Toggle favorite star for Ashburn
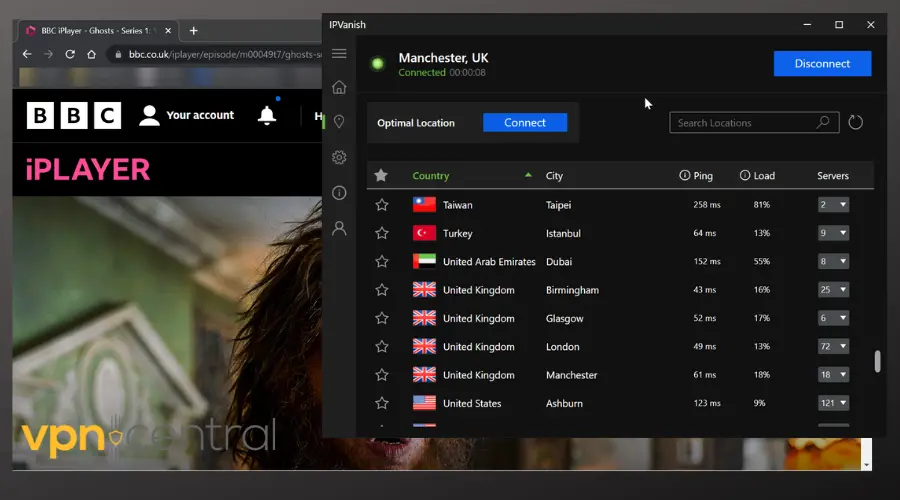This screenshot has height=500, width=900. pyautogui.click(x=382, y=404)
